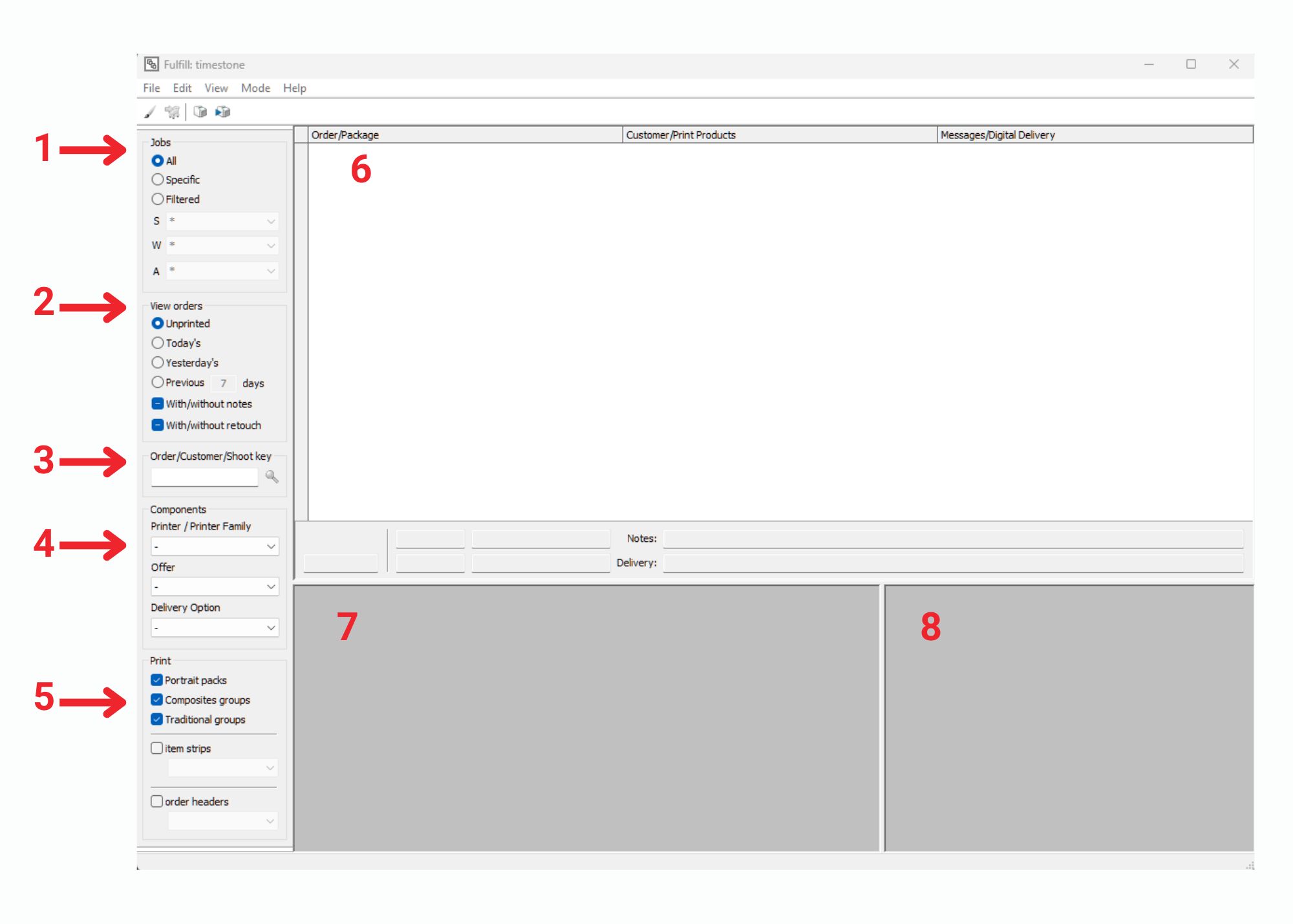Open the Offer dropdown
The height and width of the screenshot is (924, 1293).
(x=215, y=586)
